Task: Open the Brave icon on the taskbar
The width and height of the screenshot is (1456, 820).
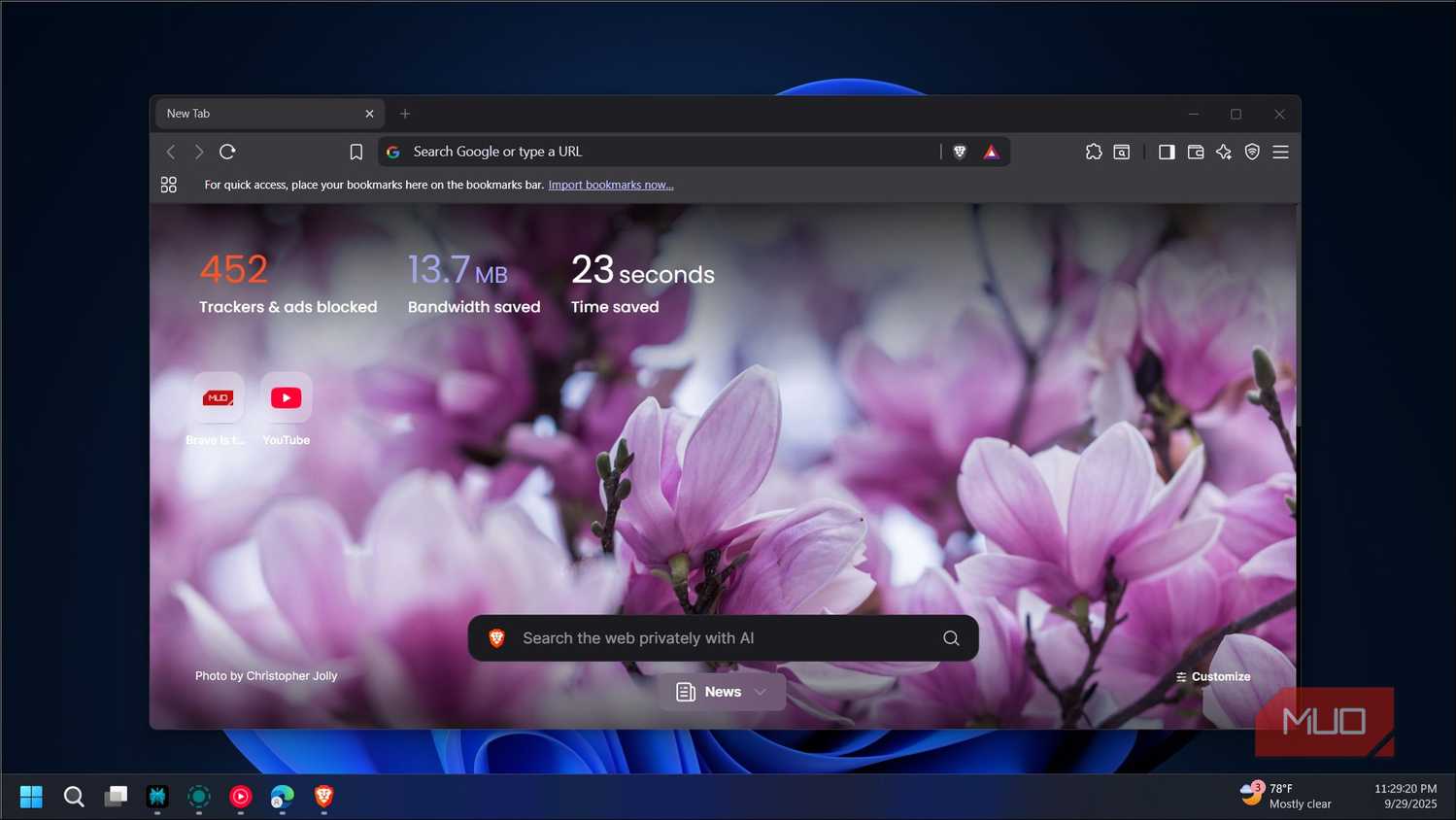Action: 324,797
